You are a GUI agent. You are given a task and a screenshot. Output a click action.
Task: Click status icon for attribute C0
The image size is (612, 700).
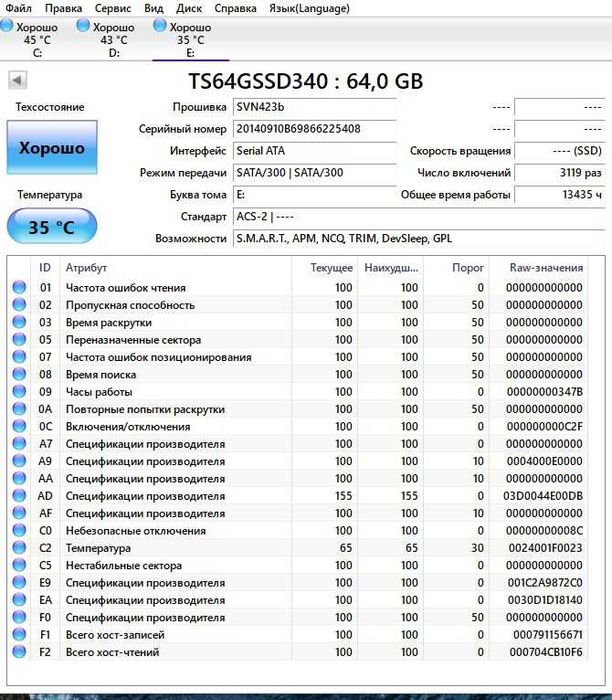19,530
